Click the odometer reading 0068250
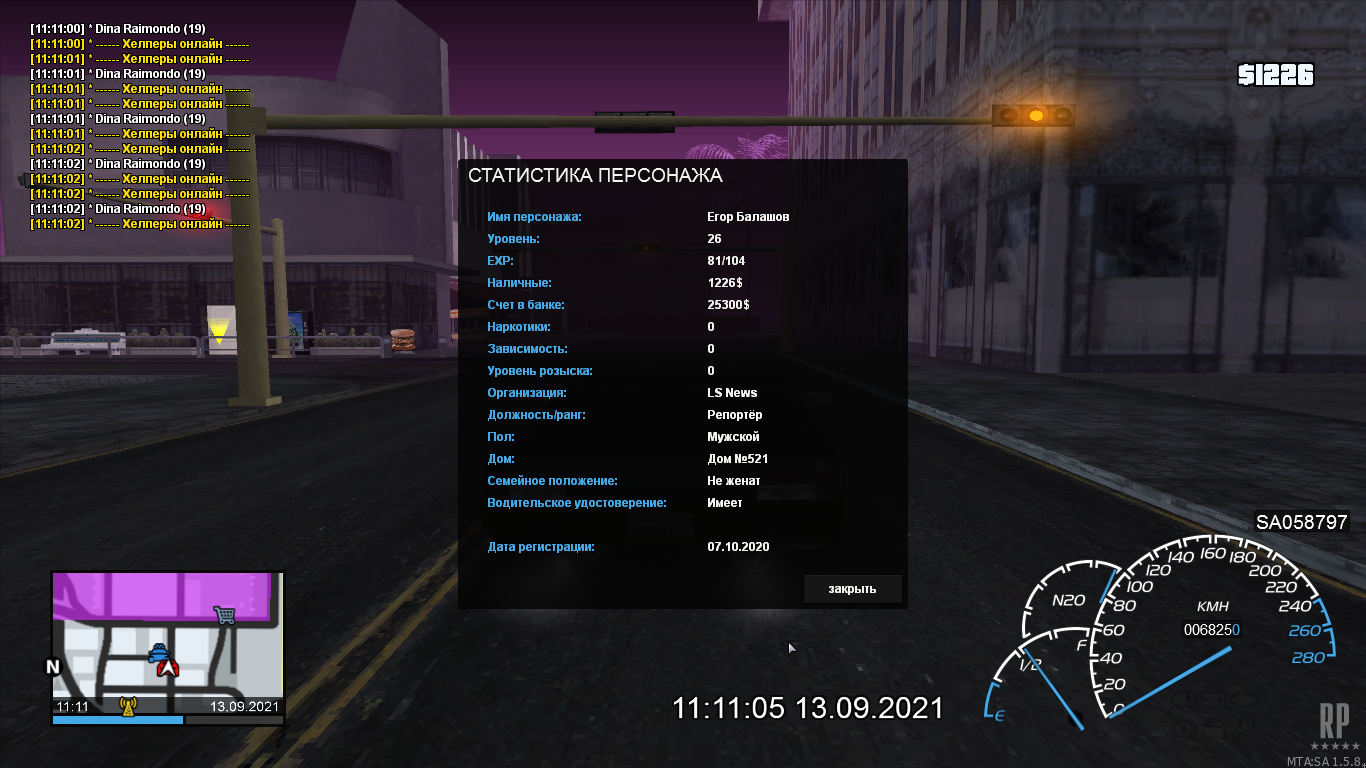1366x768 pixels. pyautogui.click(x=1211, y=629)
